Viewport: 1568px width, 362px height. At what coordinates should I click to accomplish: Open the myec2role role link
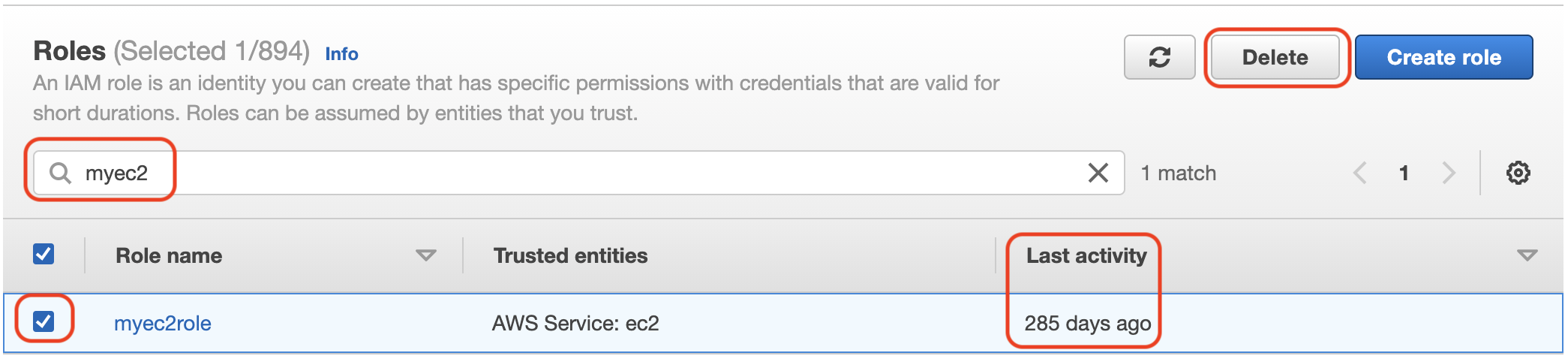163,323
